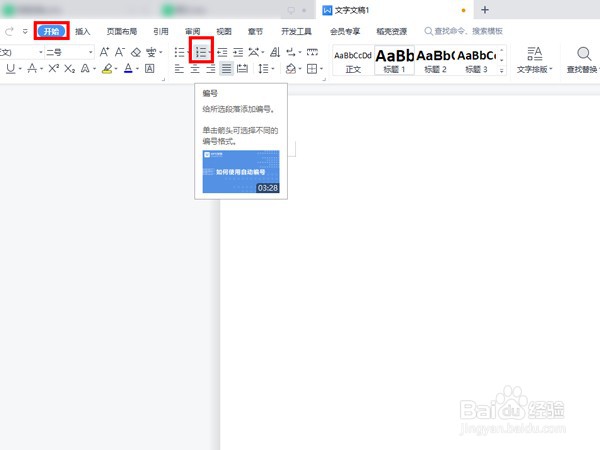Apply distributed alignment
This screenshot has height=450, width=600.
(x=242, y=69)
